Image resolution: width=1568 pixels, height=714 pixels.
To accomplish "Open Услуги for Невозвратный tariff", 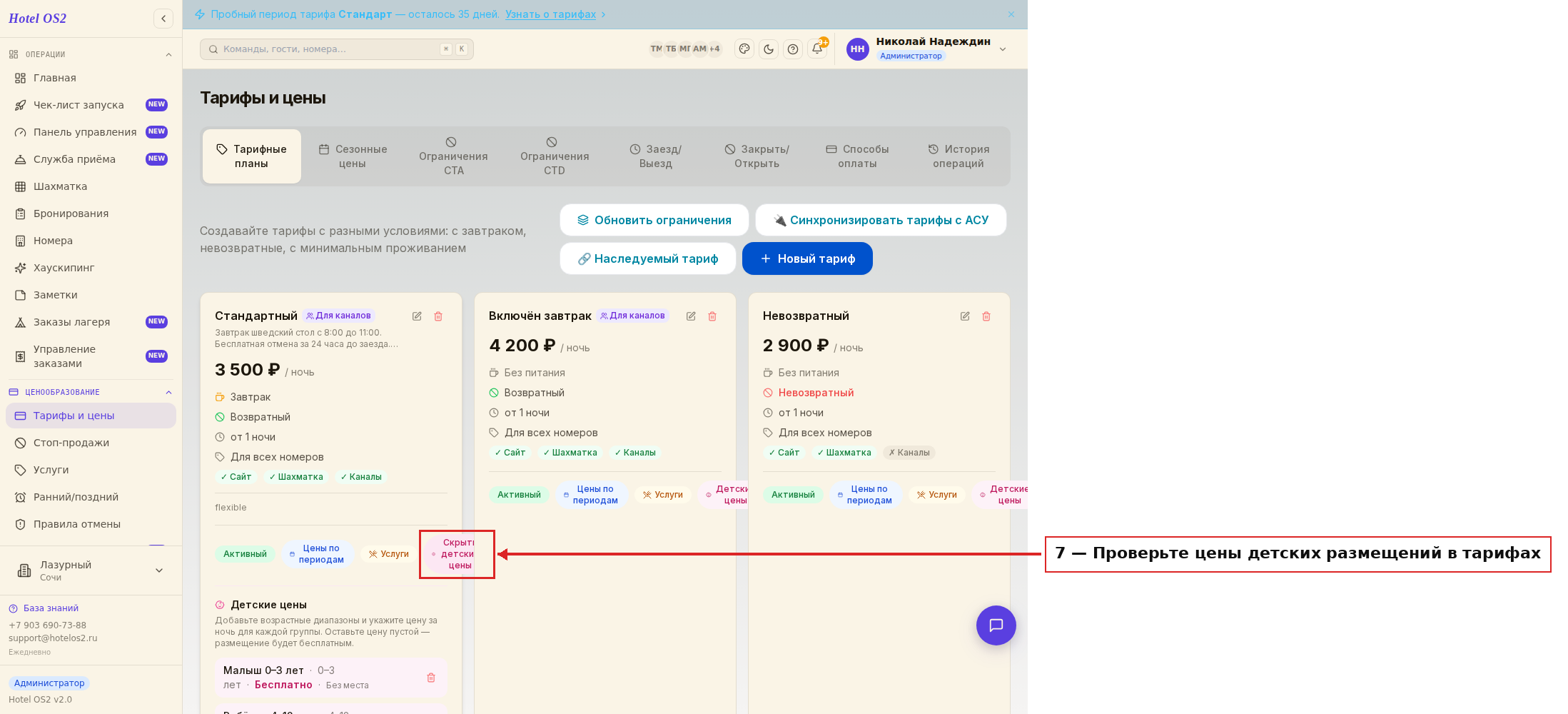I will [x=936, y=495].
